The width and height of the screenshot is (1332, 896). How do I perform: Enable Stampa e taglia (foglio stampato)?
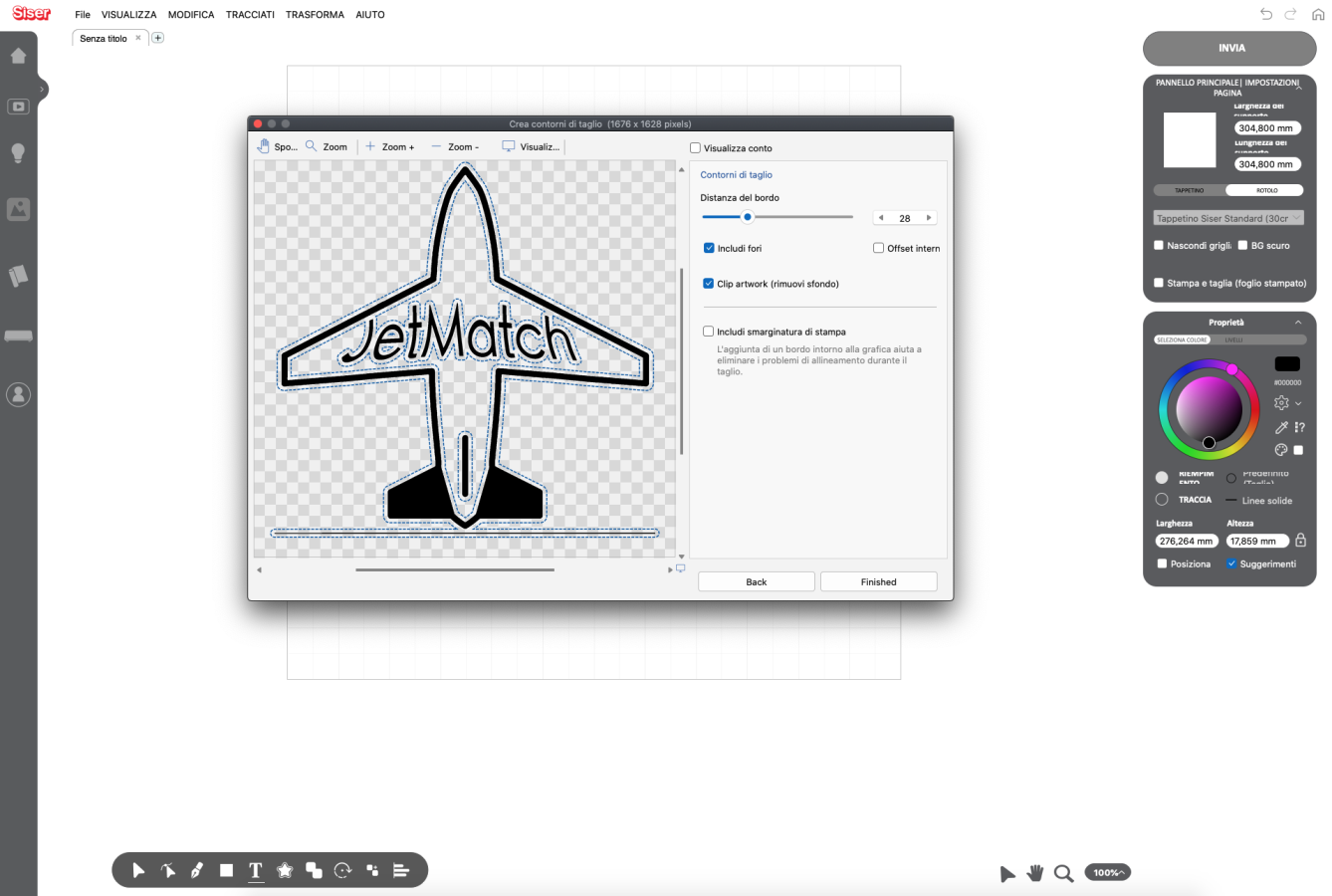coord(1159,283)
